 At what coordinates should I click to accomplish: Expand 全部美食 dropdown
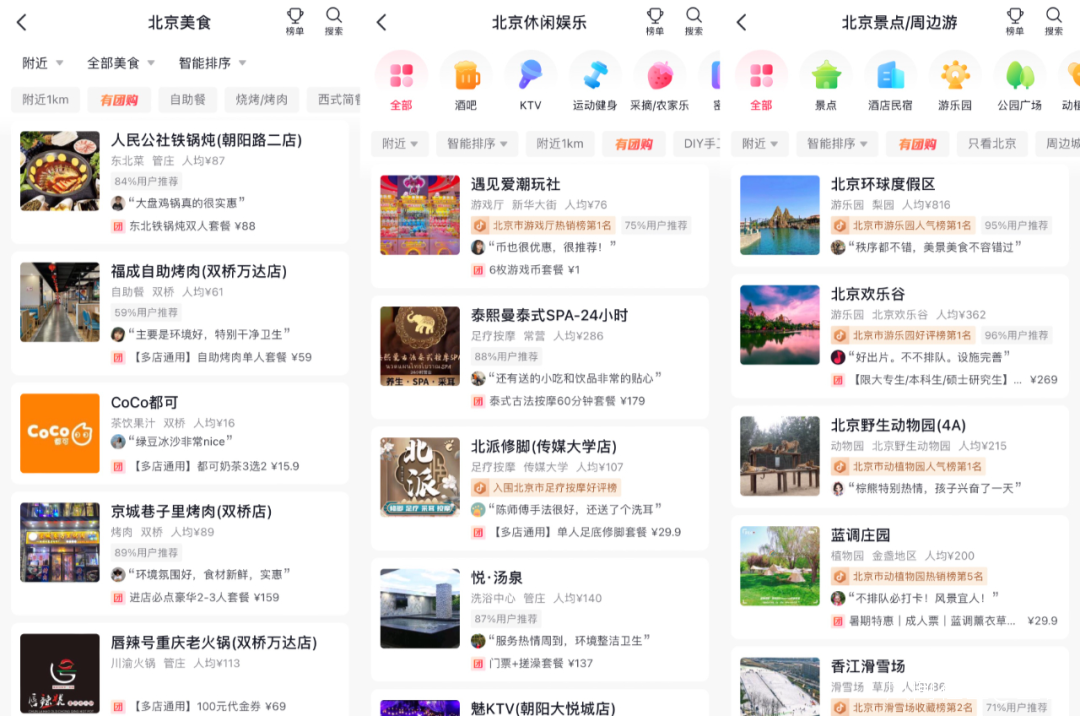121,63
